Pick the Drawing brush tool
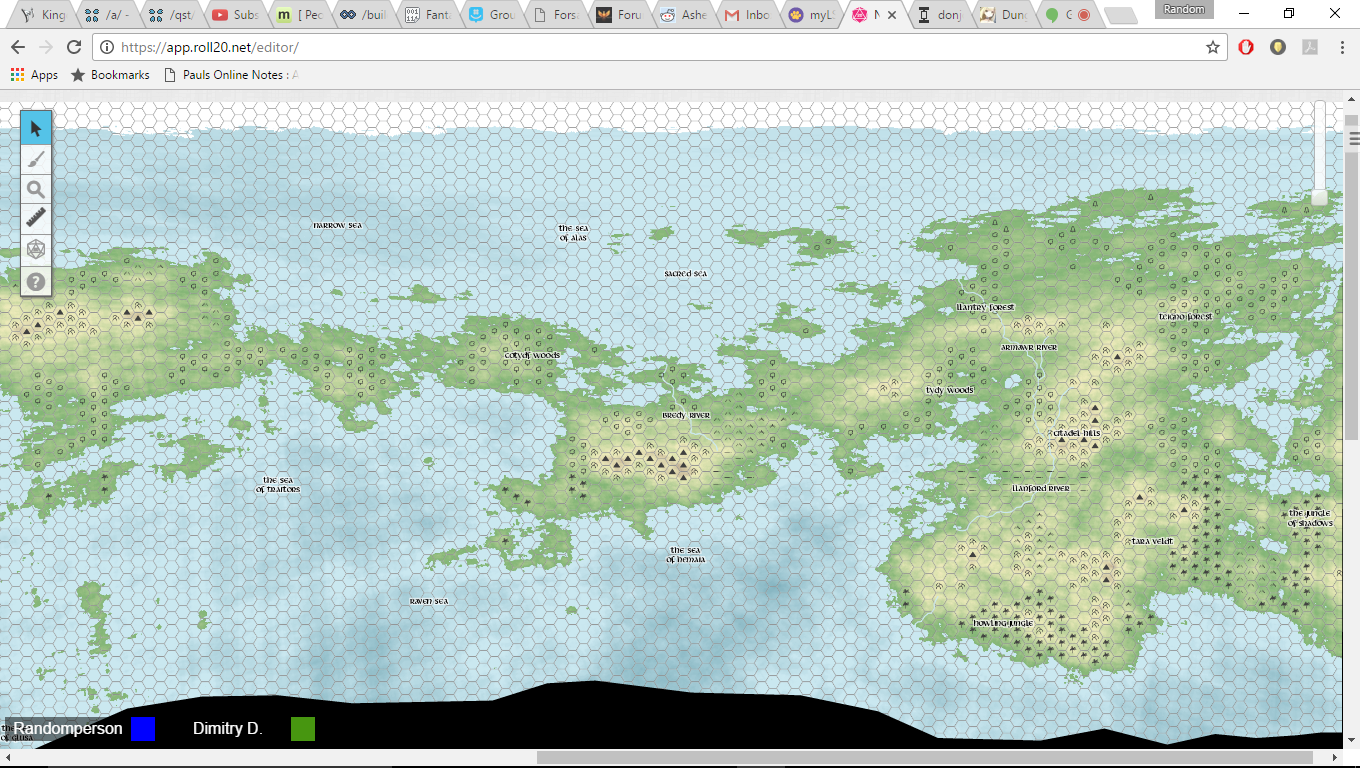 click(36, 158)
